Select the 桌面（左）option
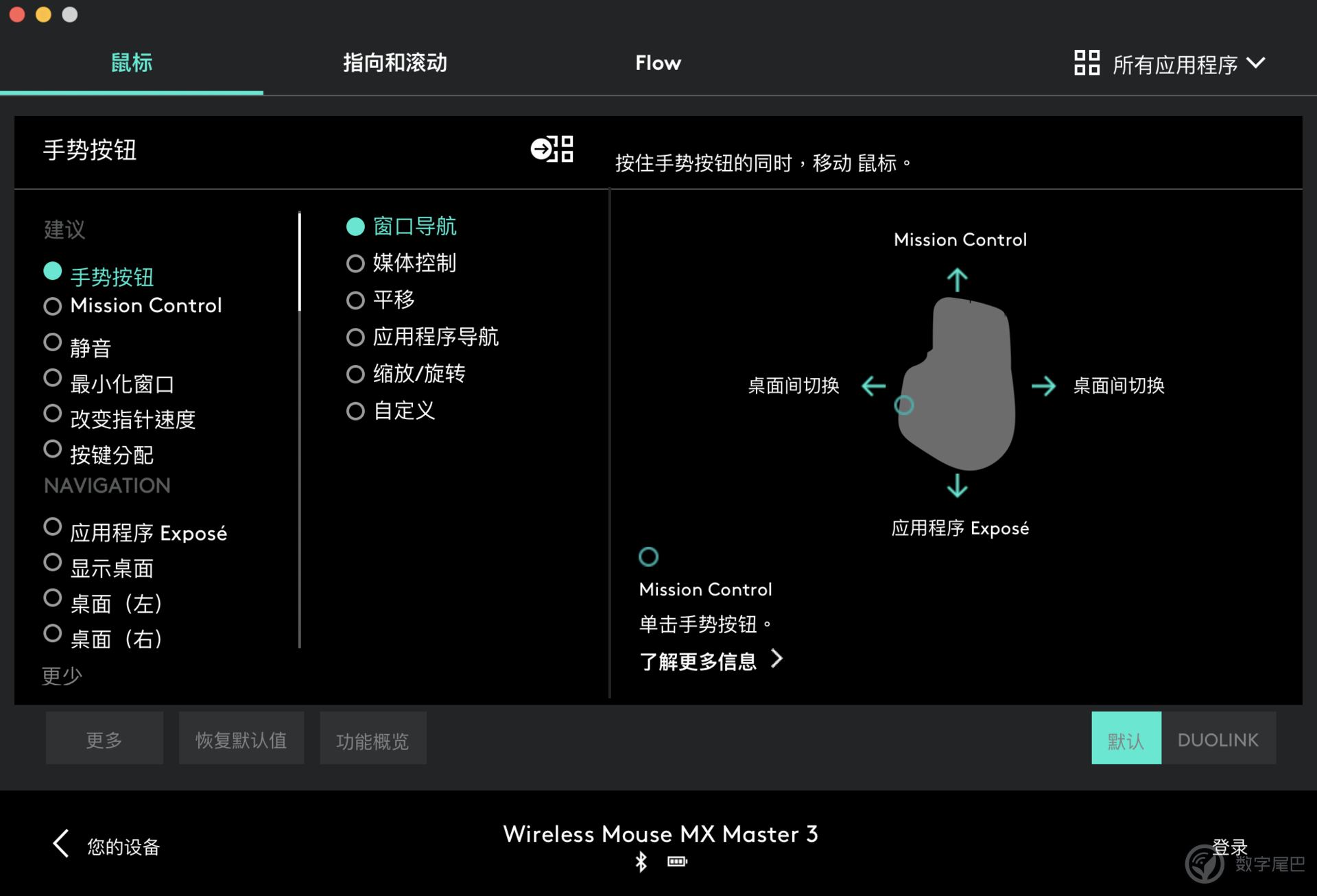1317x896 pixels. coord(104,602)
